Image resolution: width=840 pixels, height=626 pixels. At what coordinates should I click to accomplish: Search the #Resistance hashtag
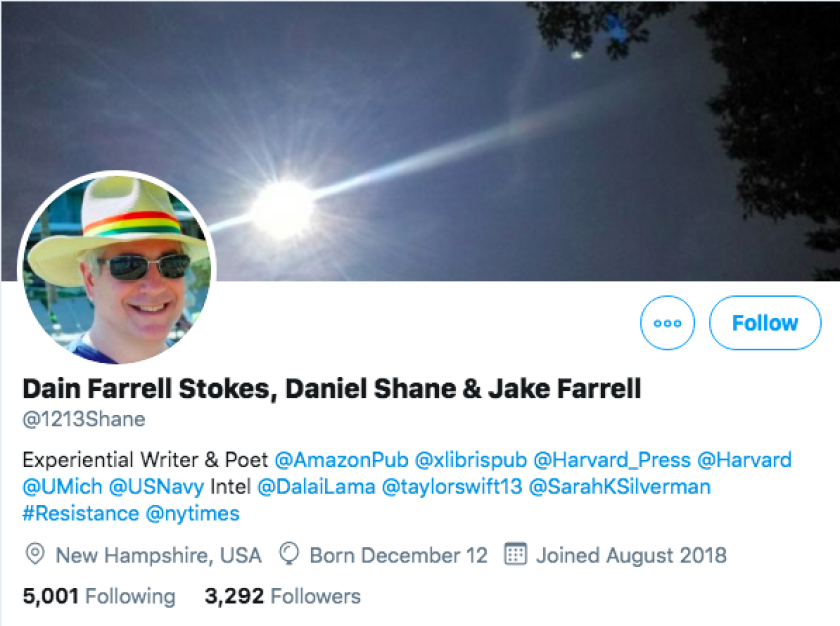pyautogui.click(x=81, y=514)
